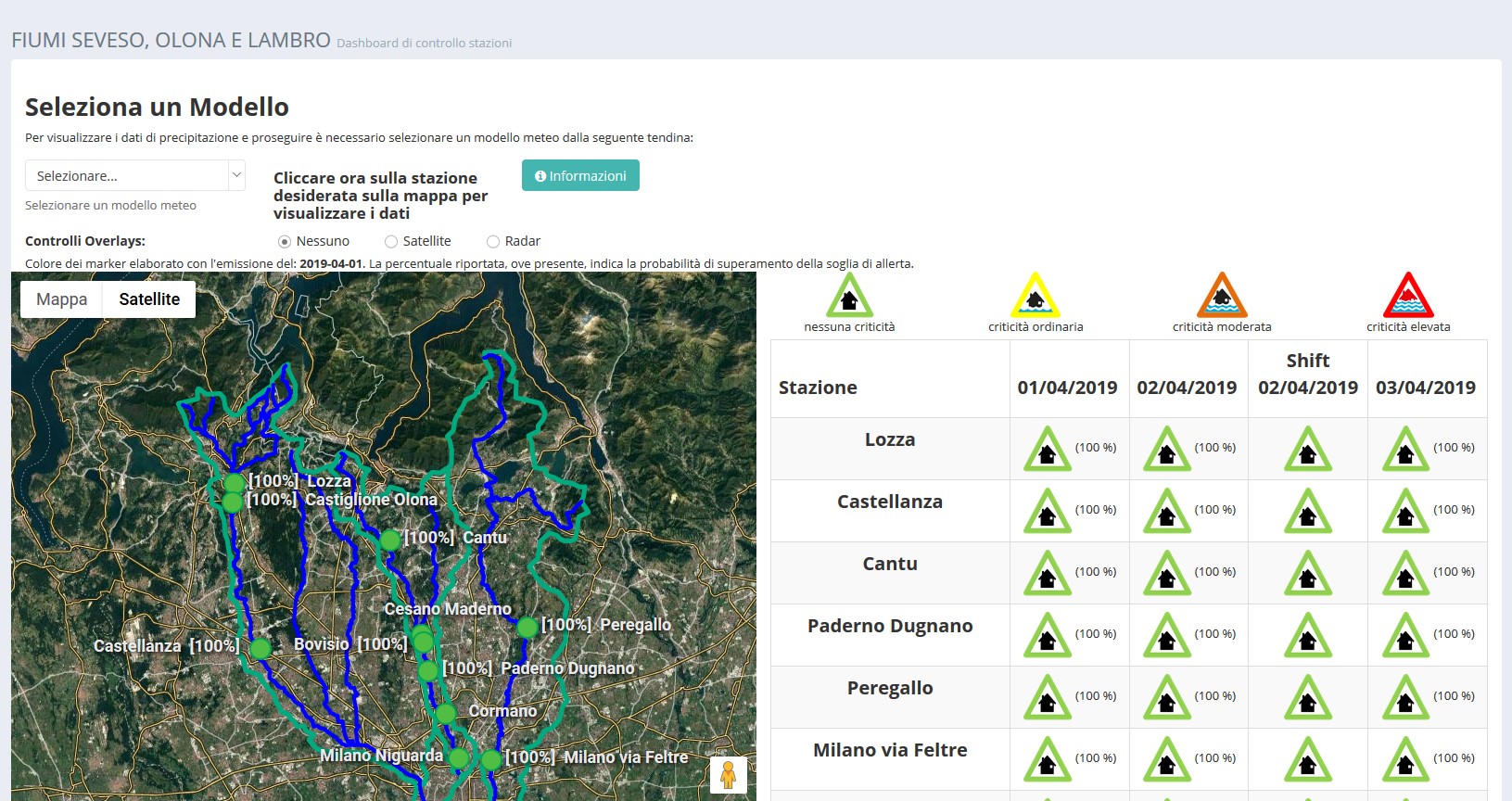Click Milano via Feltre alert icon Shift column

1308,759
